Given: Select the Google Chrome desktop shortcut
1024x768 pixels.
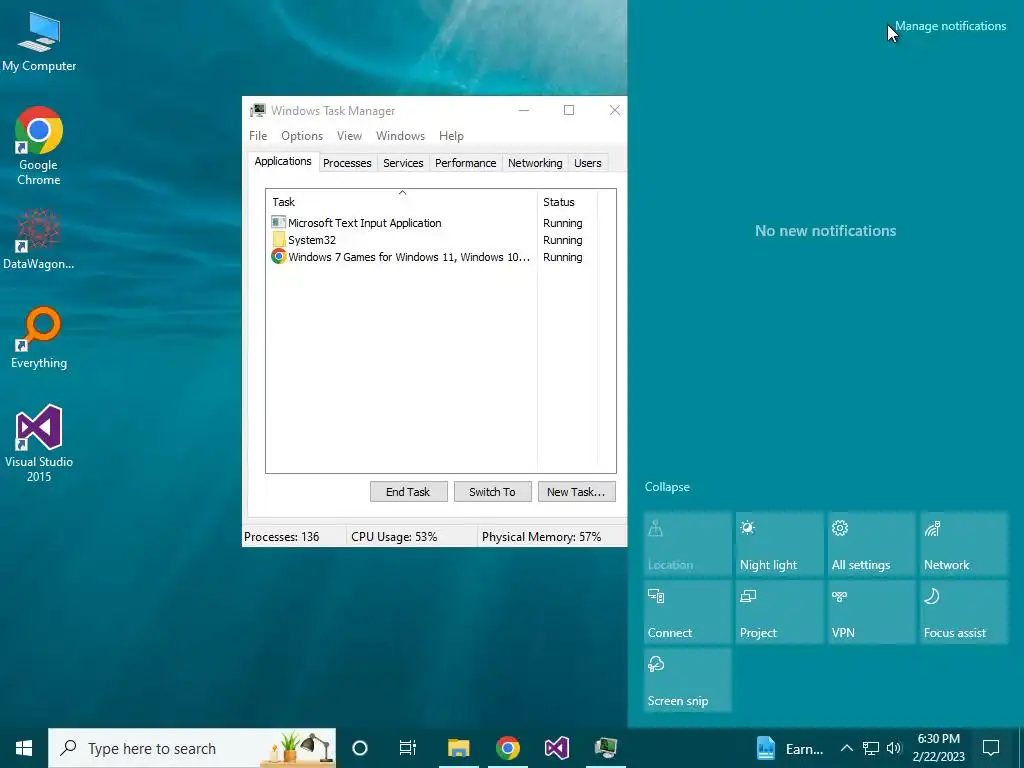Looking at the screenshot, I should 39,145.
